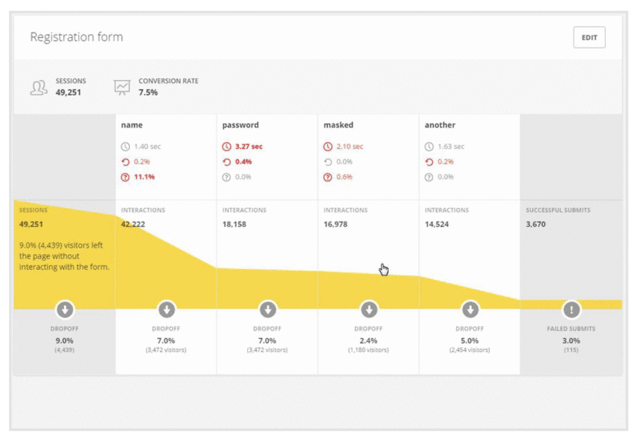Image resolution: width=640 pixels, height=440 pixels.
Task: Click the 3.0% failed submits value
Action: [x=571, y=340]
